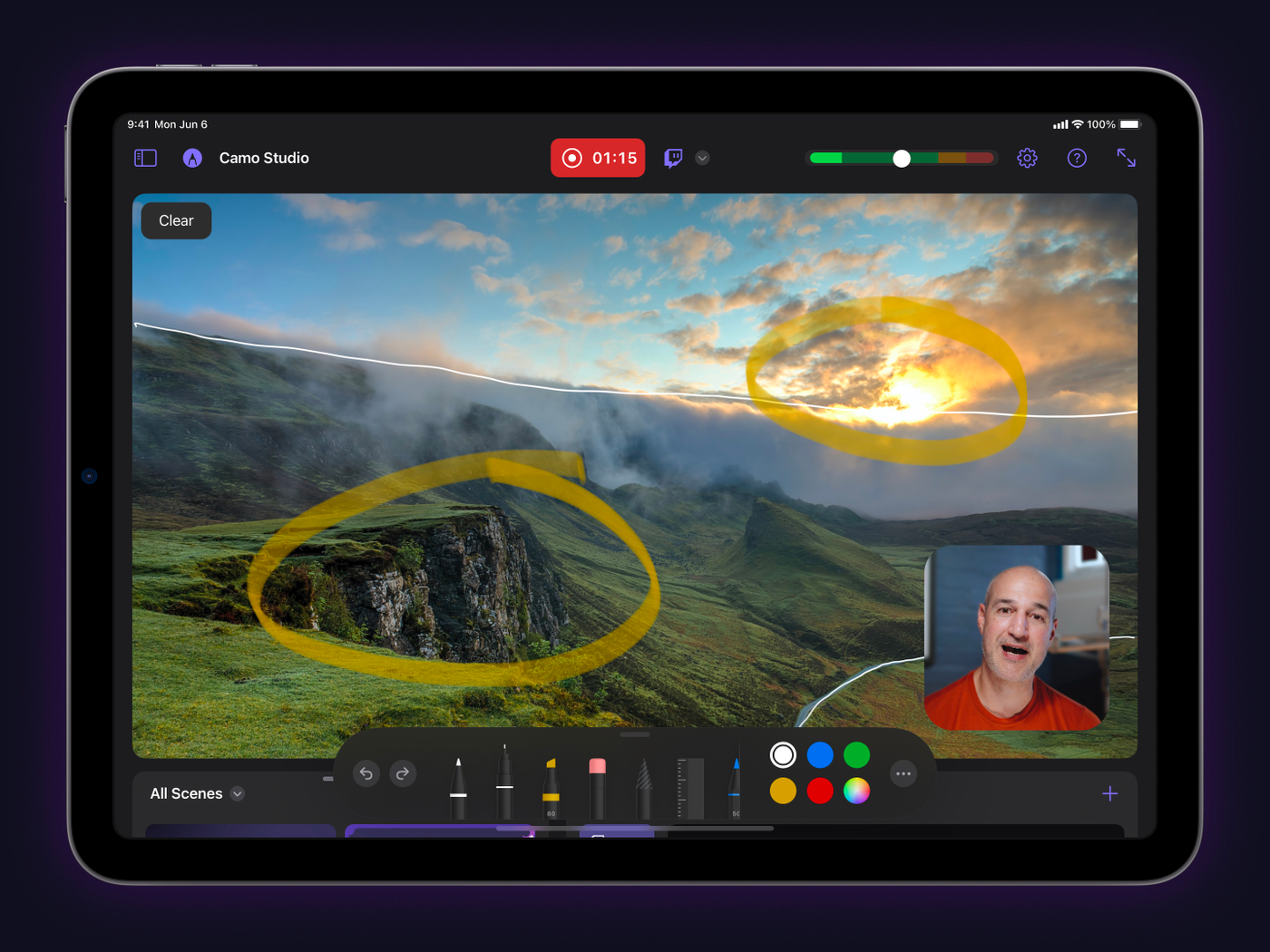Adjust the audio level slider knob

coord(901,159)
